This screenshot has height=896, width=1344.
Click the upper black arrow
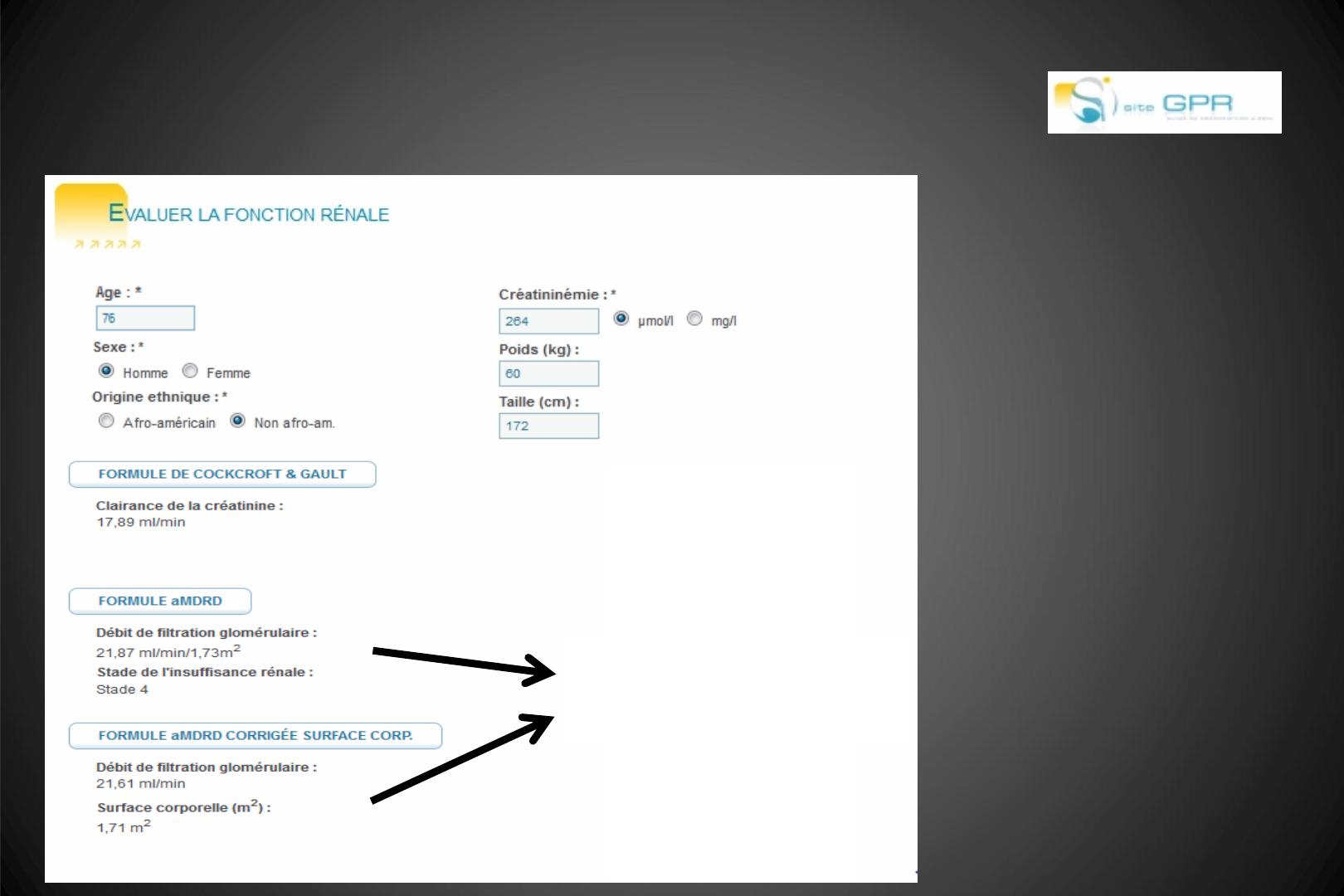pos(463,663)
